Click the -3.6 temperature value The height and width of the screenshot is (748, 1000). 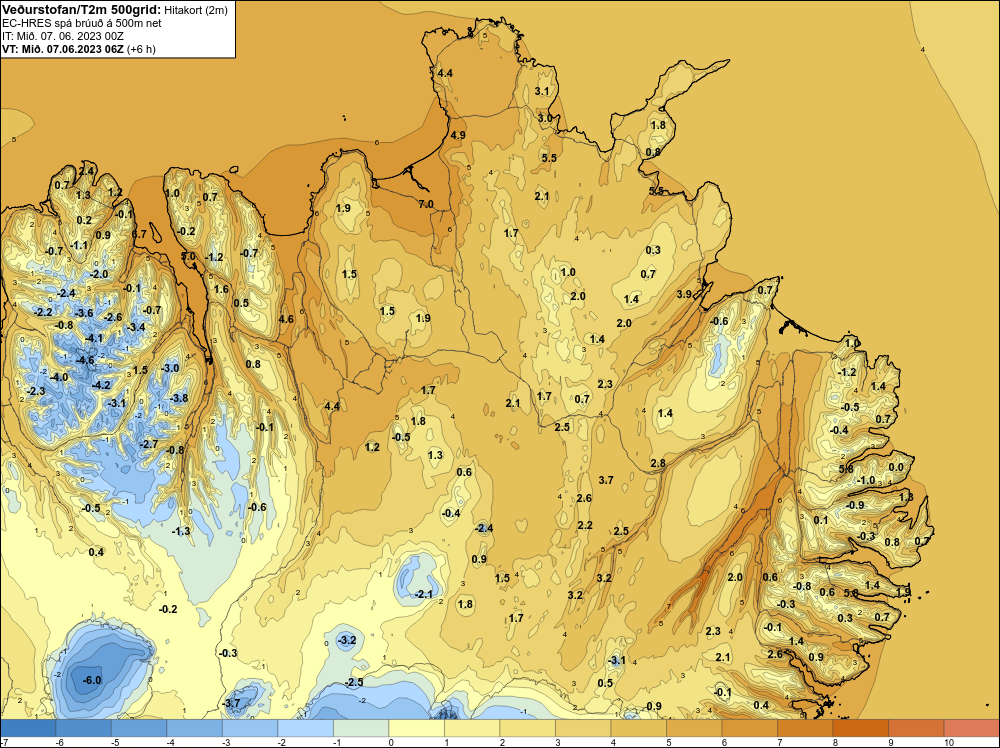click(x=84, y=313)
